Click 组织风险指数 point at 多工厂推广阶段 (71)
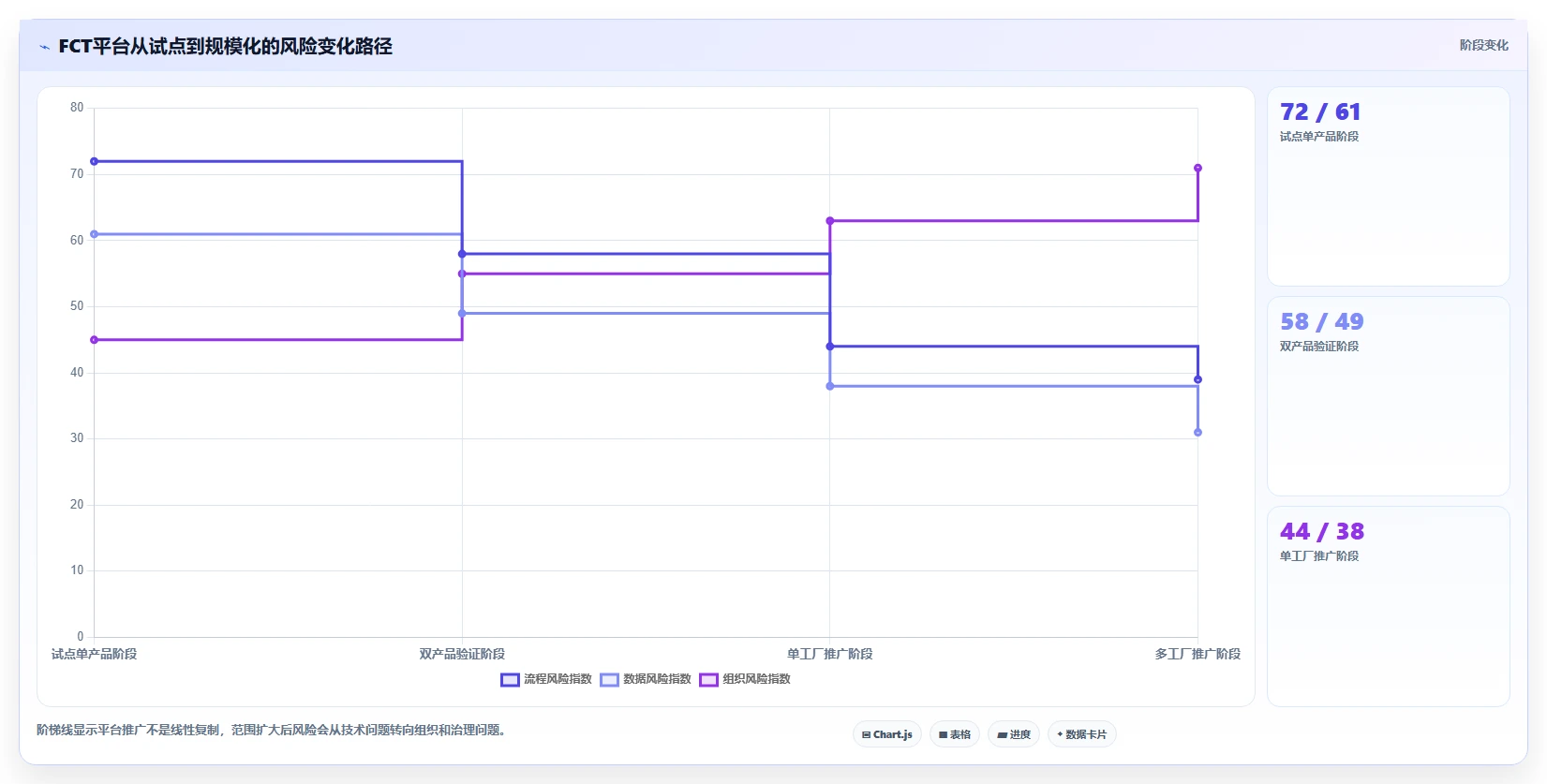This screenshot has height=784, width=1547. [x=1197, y=168]
